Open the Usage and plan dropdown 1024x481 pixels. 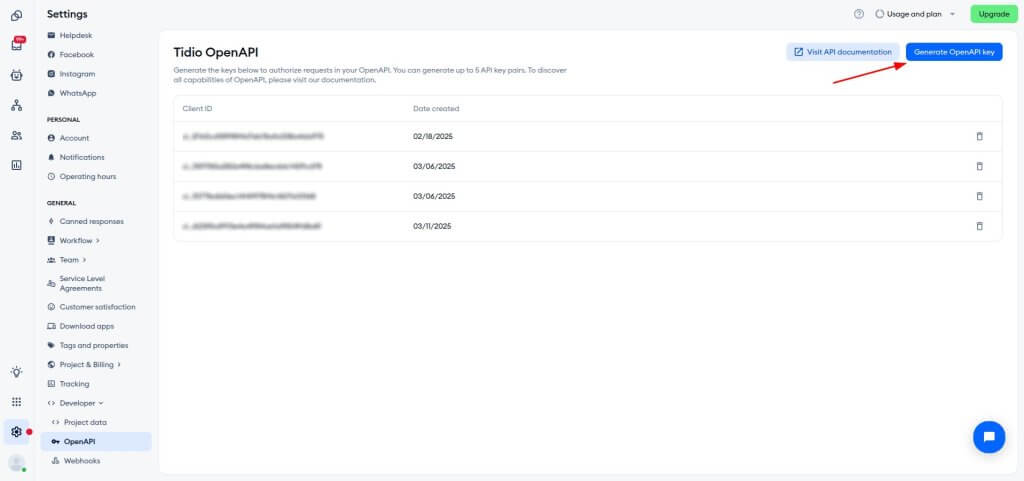tap(916, 14)
